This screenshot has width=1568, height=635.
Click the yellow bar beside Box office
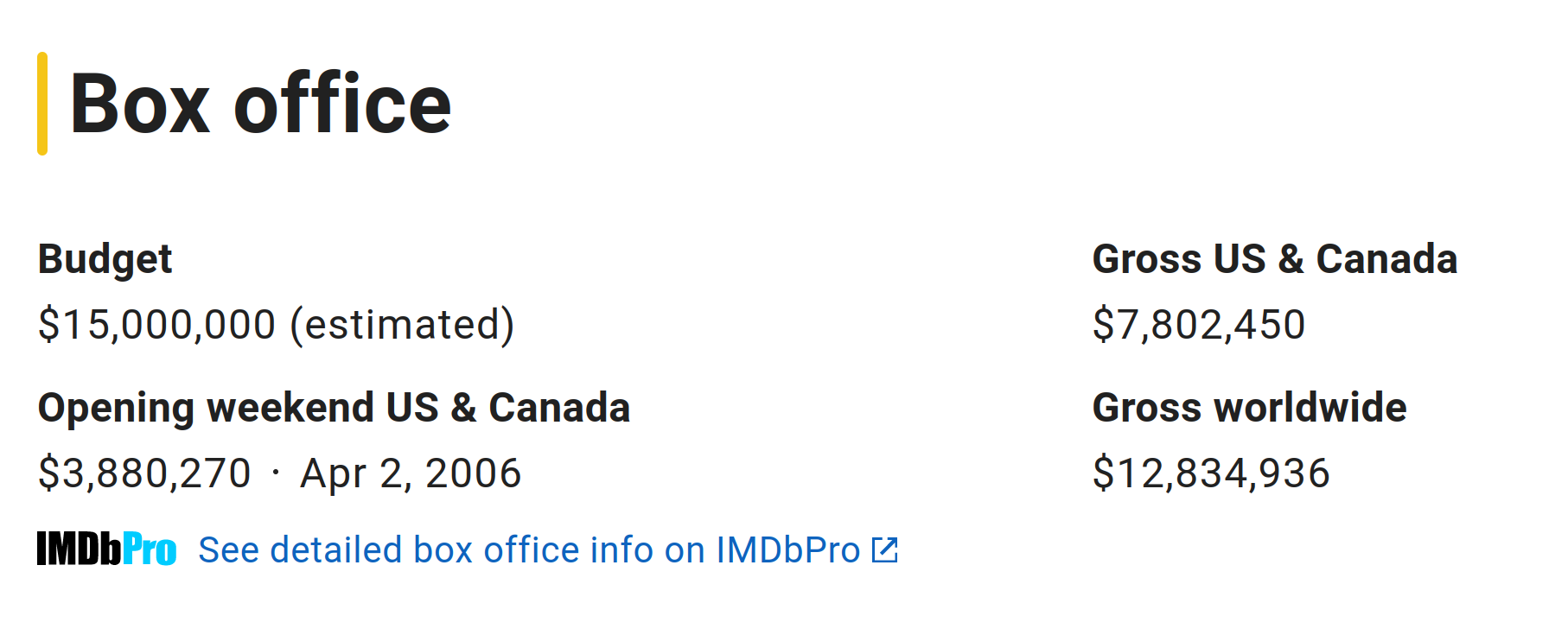[42, 104]
